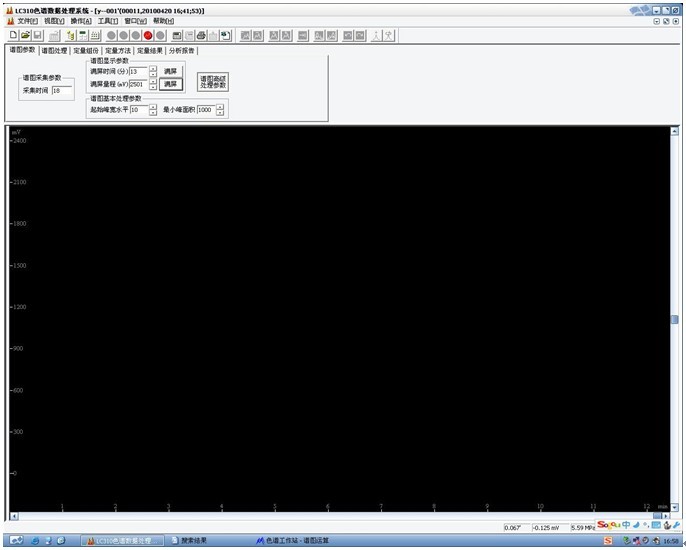Select the 分析报告 tab
686x550 pixels.
(182, 50)
